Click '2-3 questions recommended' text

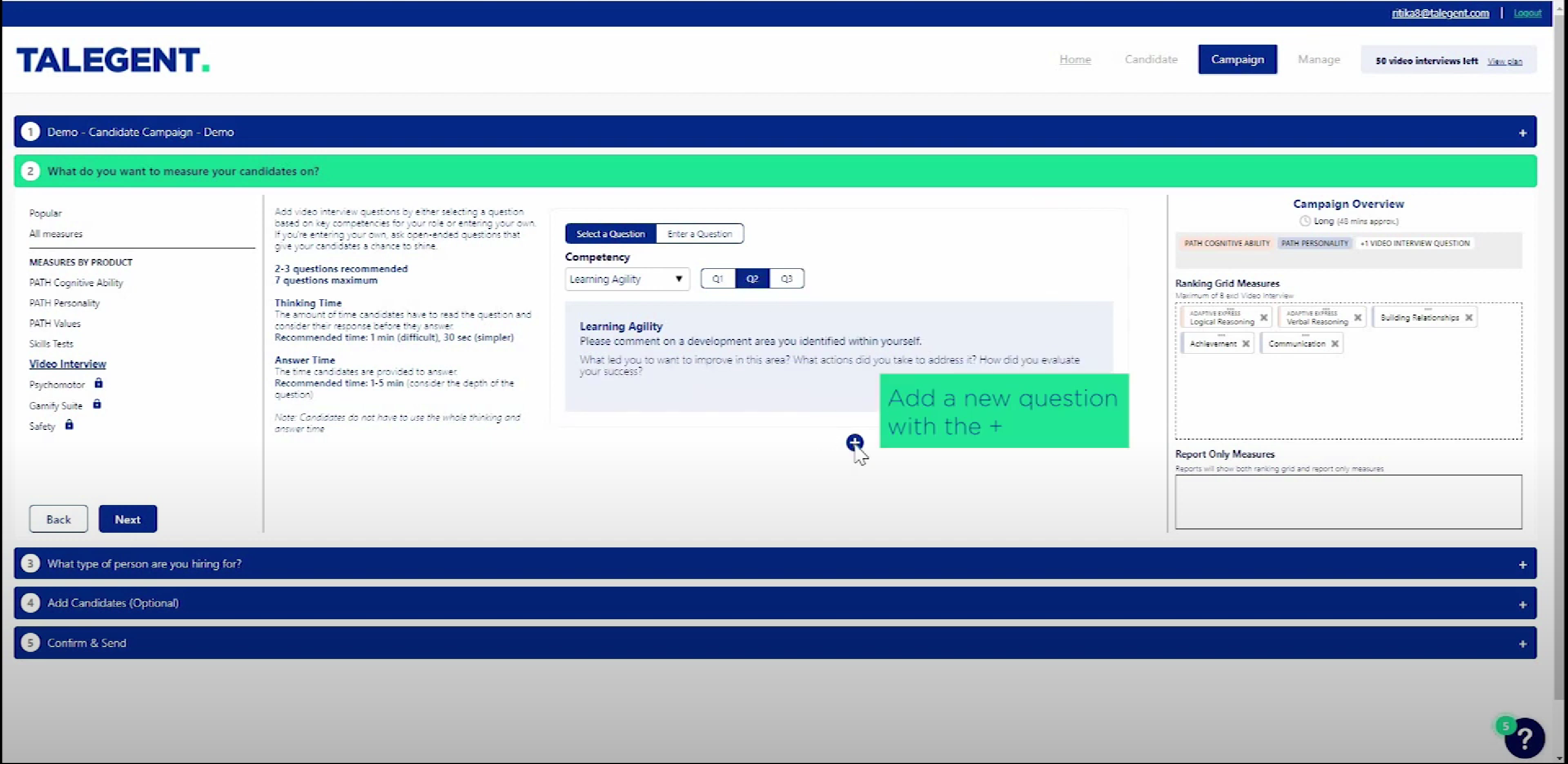pyautogui.click(x=341, y=268)
